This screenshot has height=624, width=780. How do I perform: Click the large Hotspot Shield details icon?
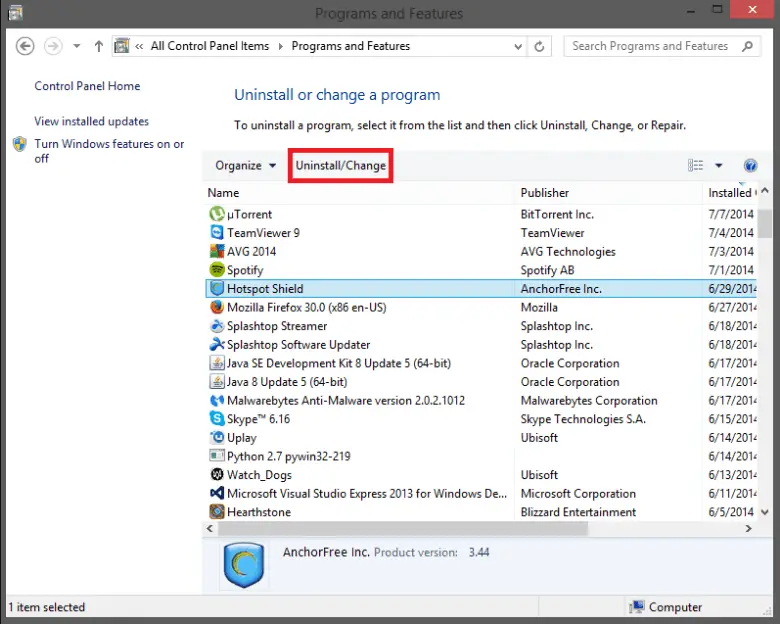(x=244, y=565)
